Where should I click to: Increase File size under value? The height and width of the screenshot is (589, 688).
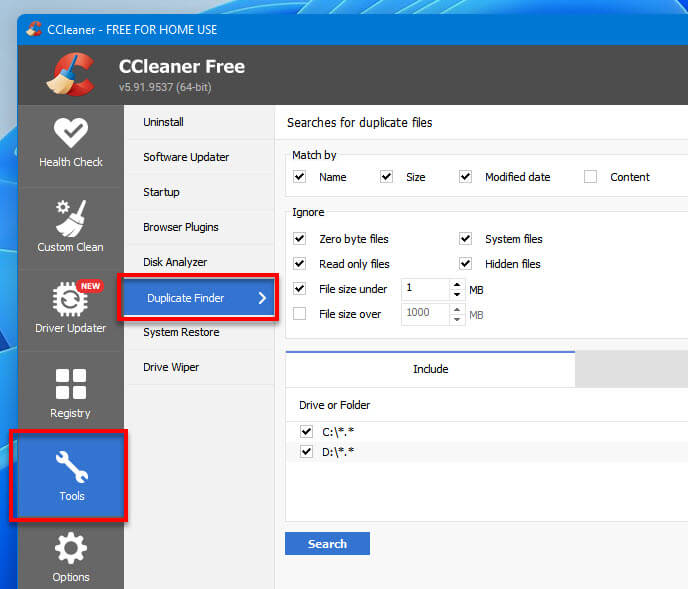click(457, 284)
